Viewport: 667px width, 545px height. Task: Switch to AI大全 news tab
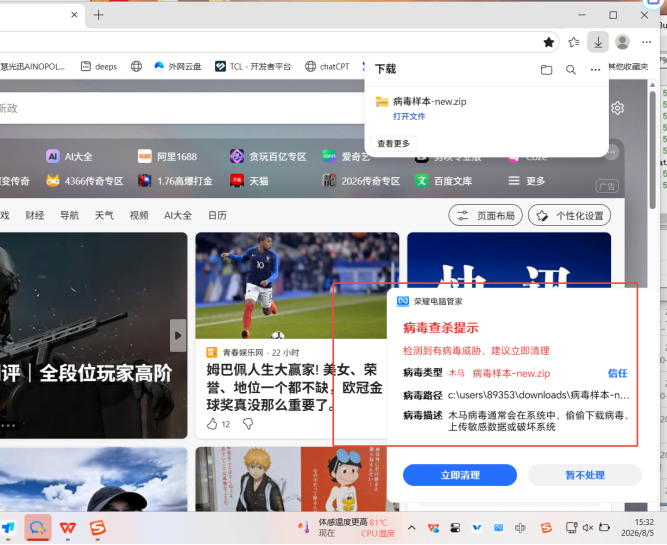(178, 215)
